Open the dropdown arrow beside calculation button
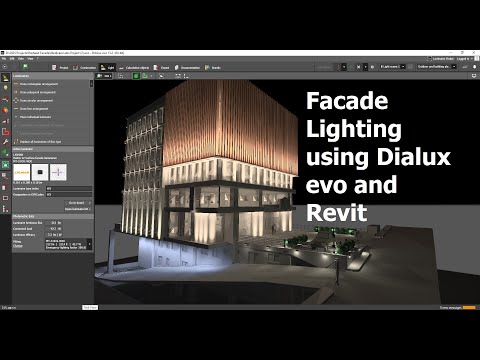The height and width of the screenshot is (360, 480). (x=344, y=67)
